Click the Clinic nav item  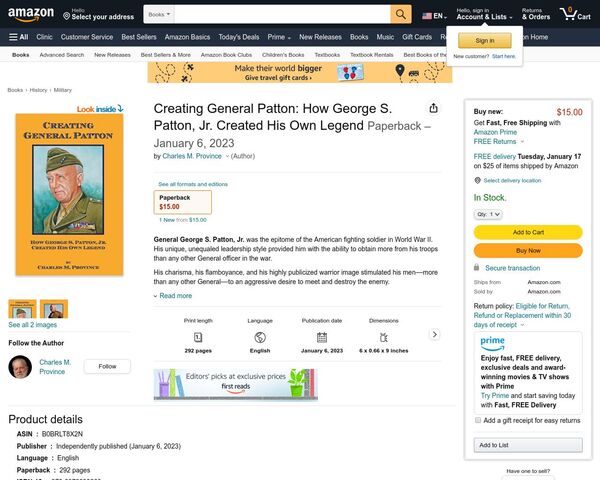(x=44, y=37)
